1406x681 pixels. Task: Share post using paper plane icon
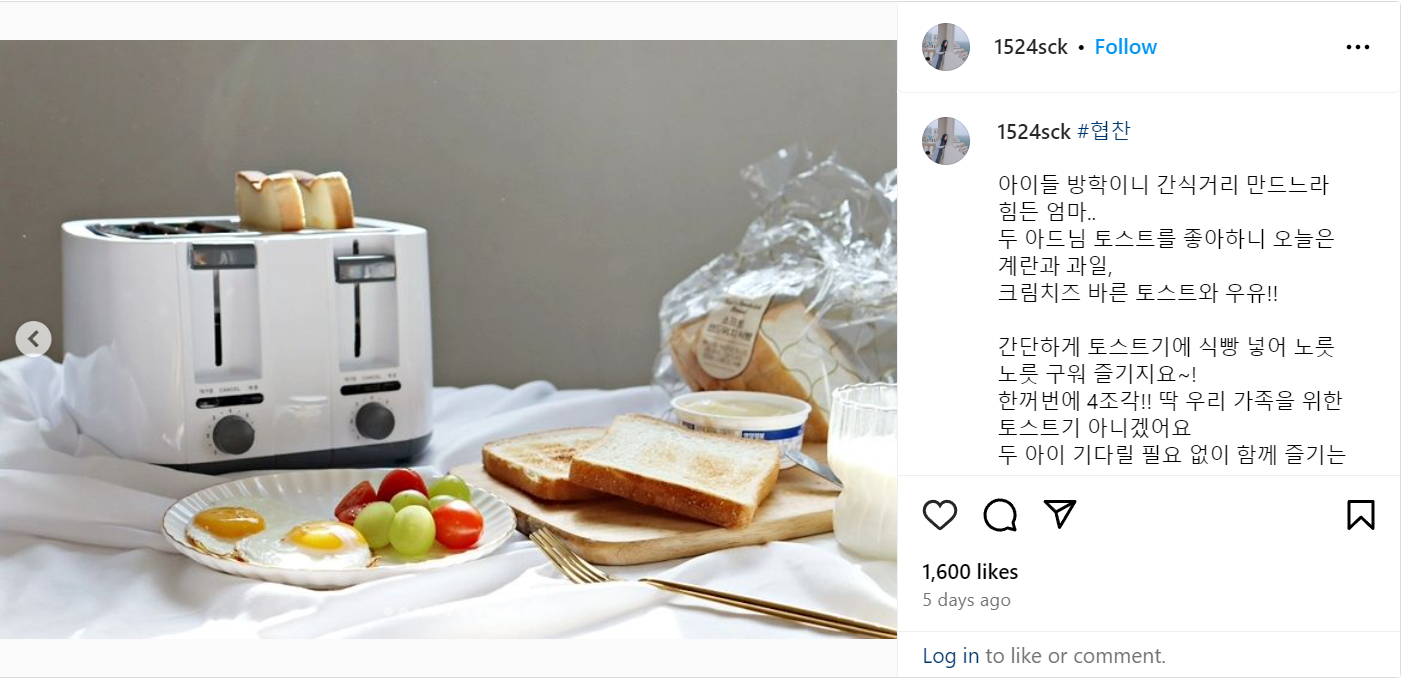pos(1059,514)
